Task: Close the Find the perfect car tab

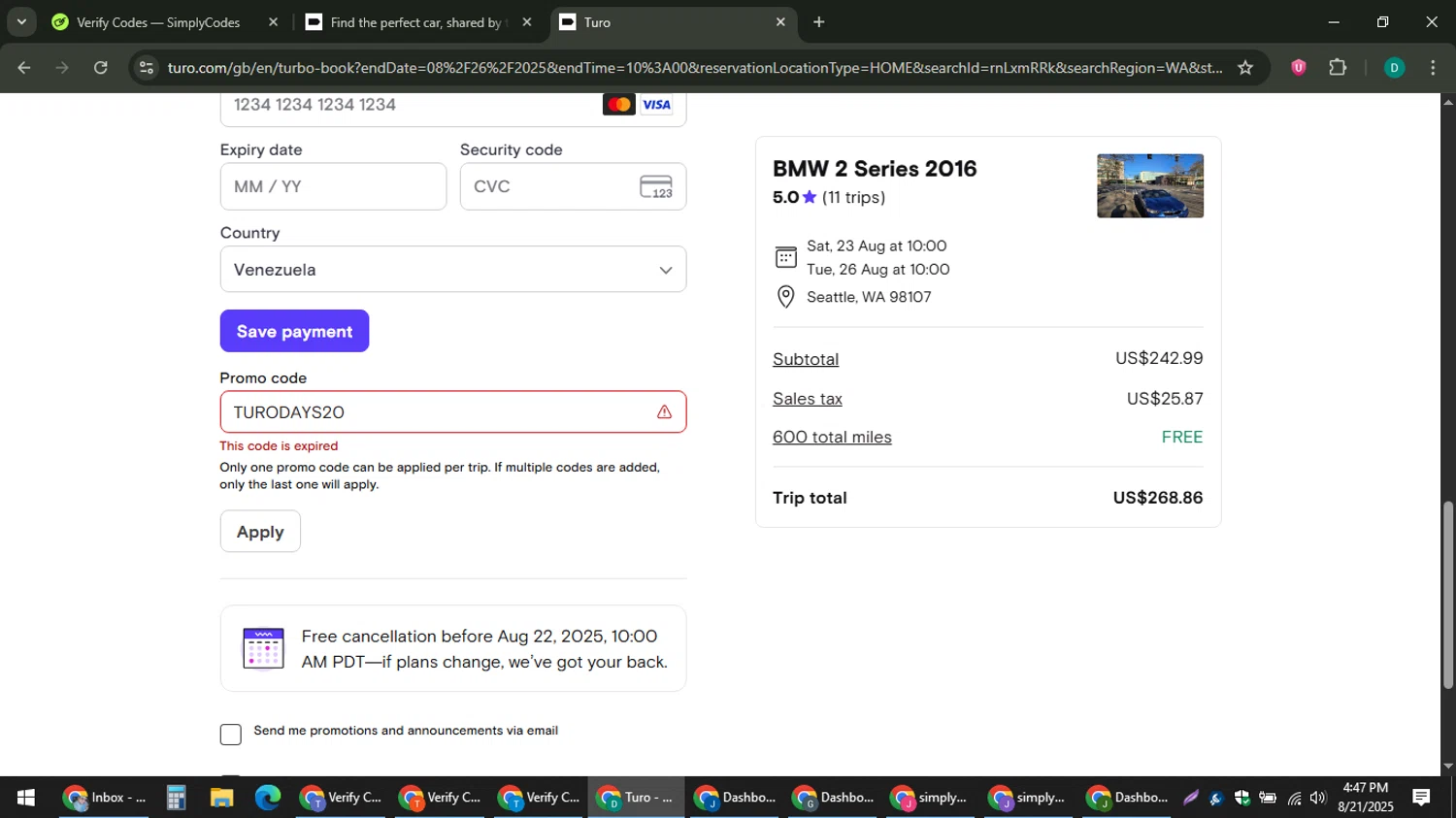Action: 527,22
